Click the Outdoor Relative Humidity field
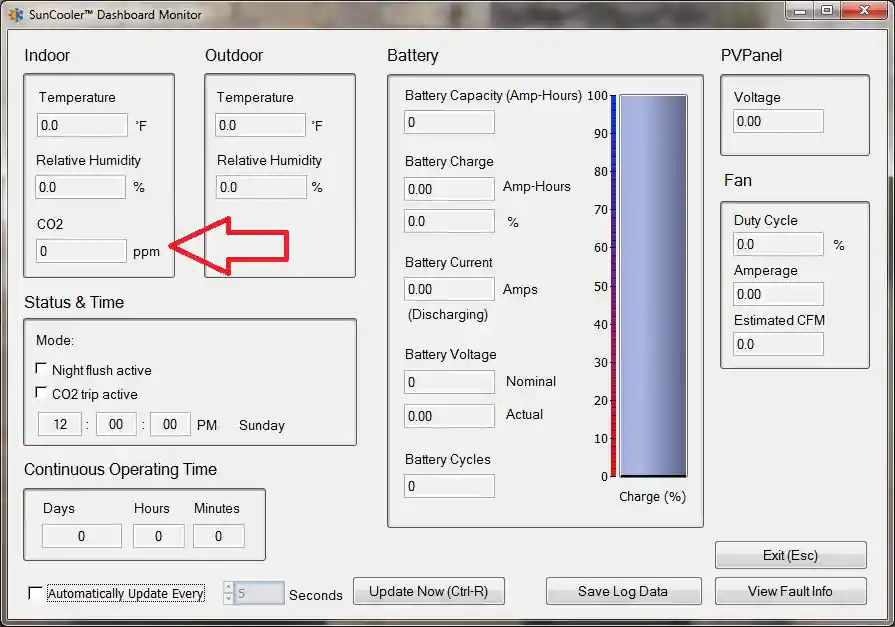Screen dimensions: 895x627 [261, 187]
